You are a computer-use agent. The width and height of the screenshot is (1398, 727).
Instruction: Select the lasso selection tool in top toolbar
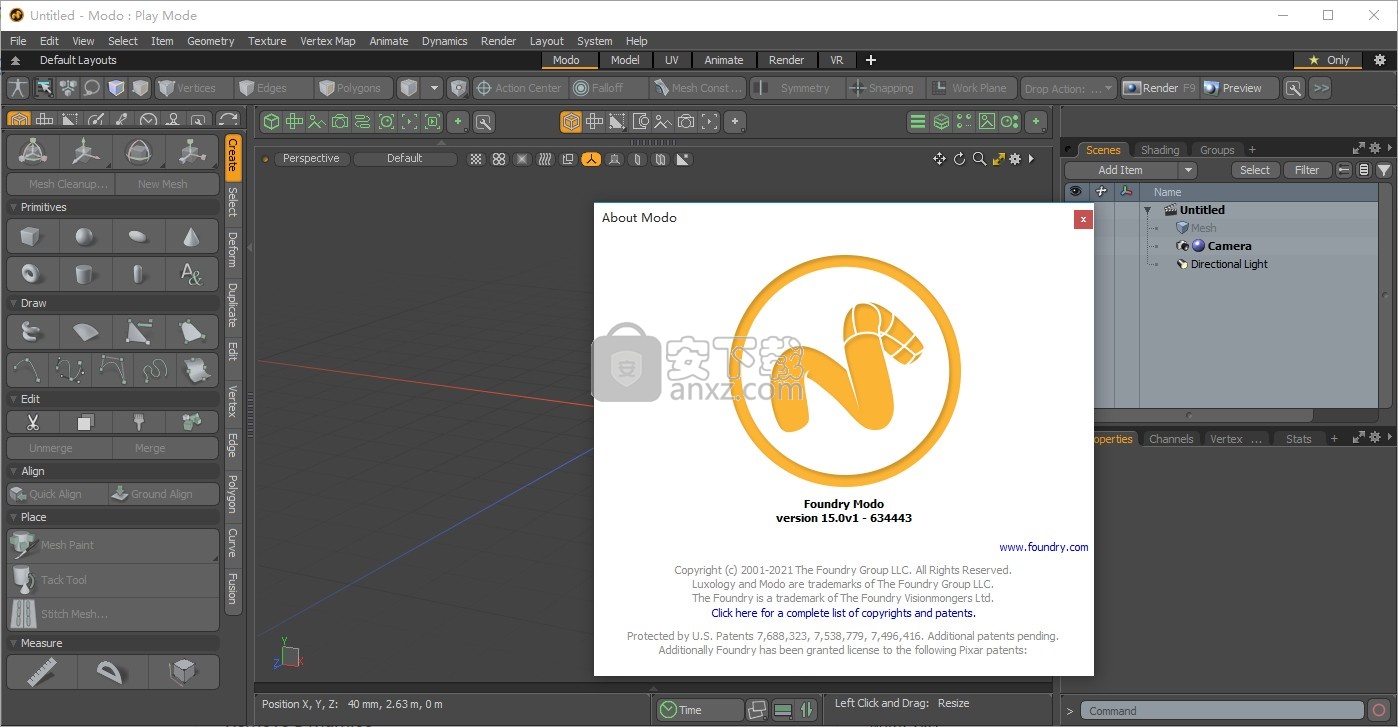[x=91, y=88]
